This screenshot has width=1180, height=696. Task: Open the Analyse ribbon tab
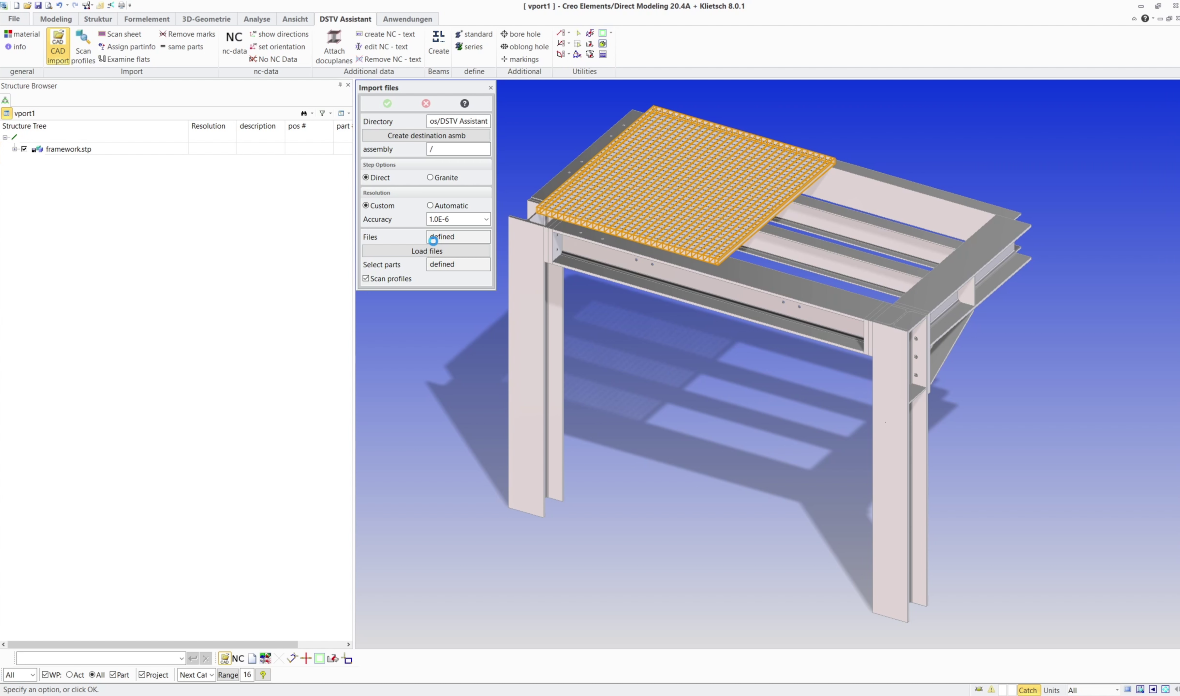coord(257,19)
